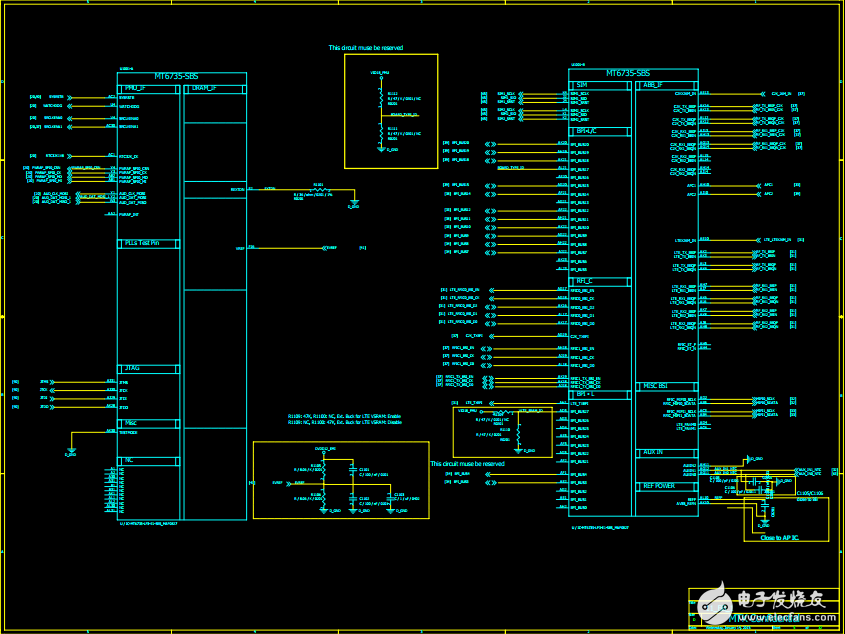Select ground symbol under the Misc TESTMODE wire

click(70, 453)
